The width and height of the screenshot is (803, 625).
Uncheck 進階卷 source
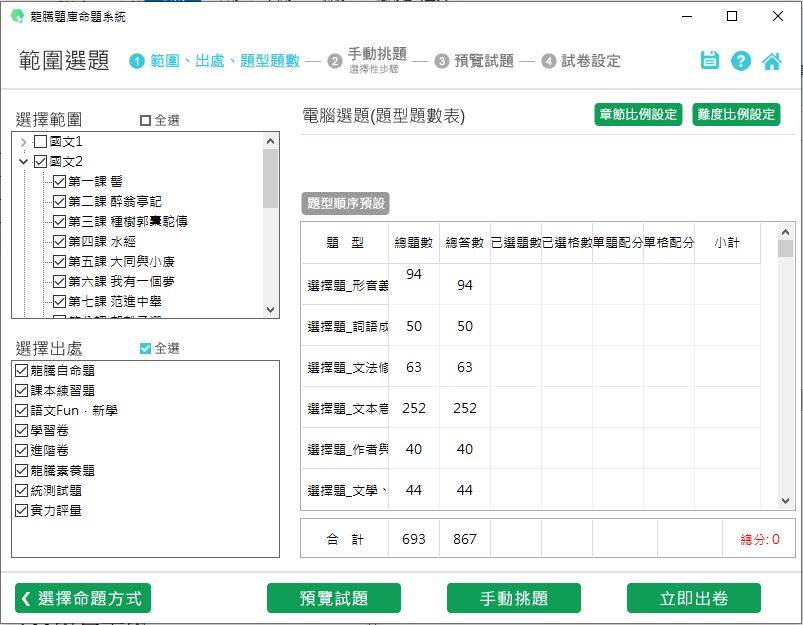coord(22,450)
